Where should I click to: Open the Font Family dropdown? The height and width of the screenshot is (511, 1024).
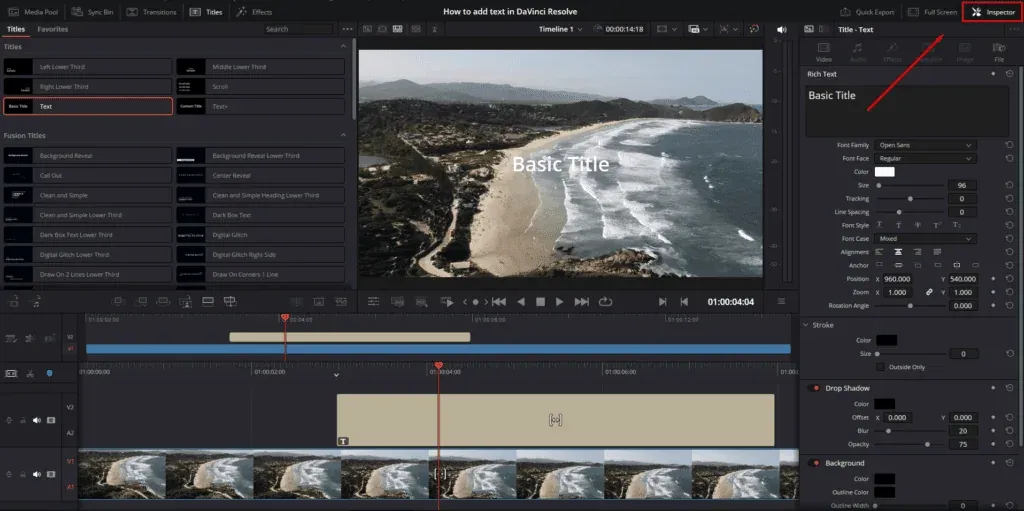click(x=925, y=145)
